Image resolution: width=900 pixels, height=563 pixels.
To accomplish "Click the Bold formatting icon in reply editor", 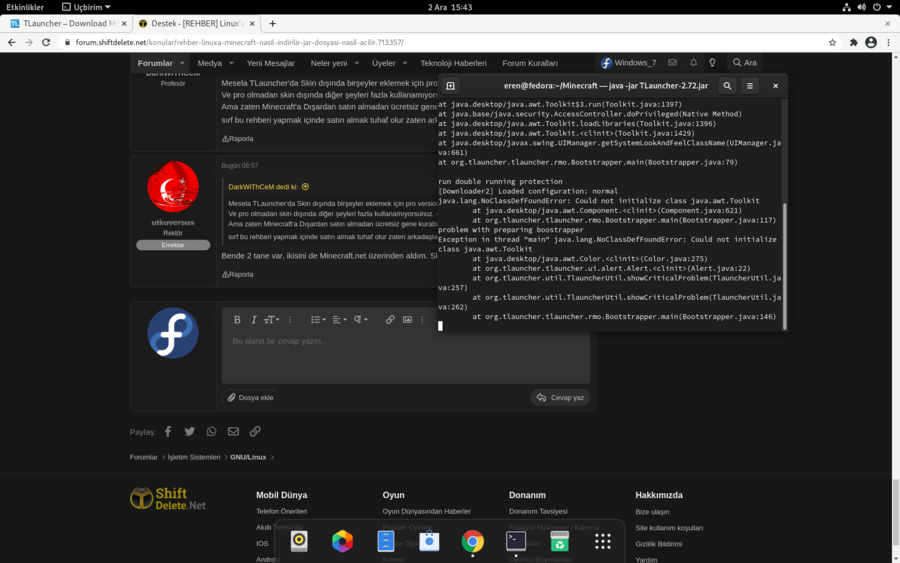I will (x=237, y=320).
